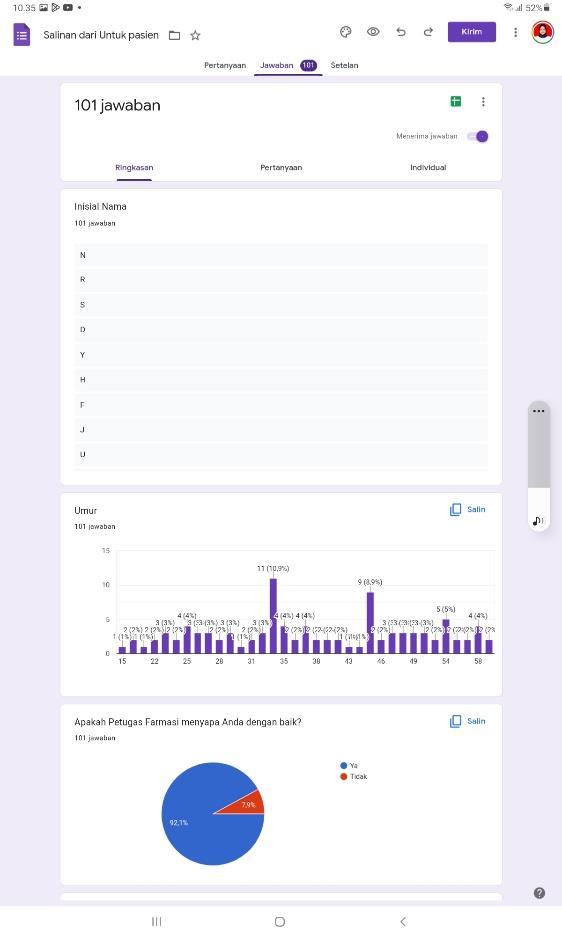Screen dimensions: 562x936
Task: Tap the Android back navigation button
Action: pos(403,921)
